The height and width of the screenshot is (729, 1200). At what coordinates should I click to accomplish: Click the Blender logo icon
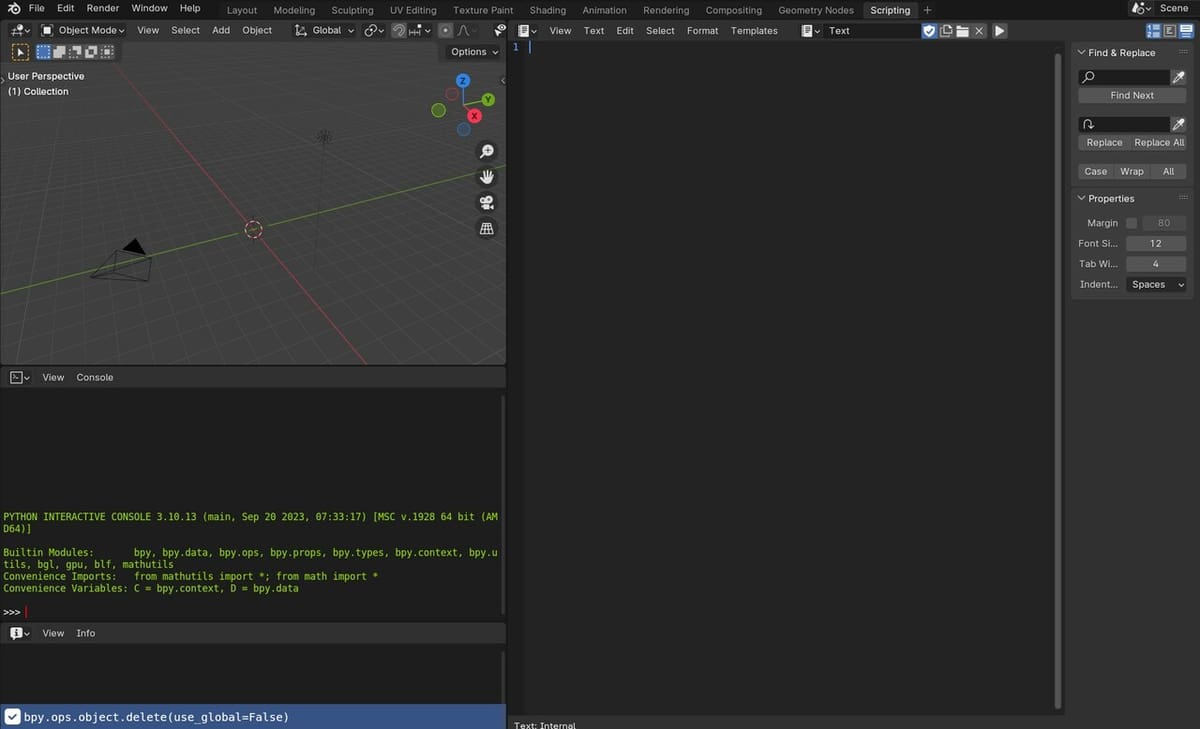(x=14, y=8)
